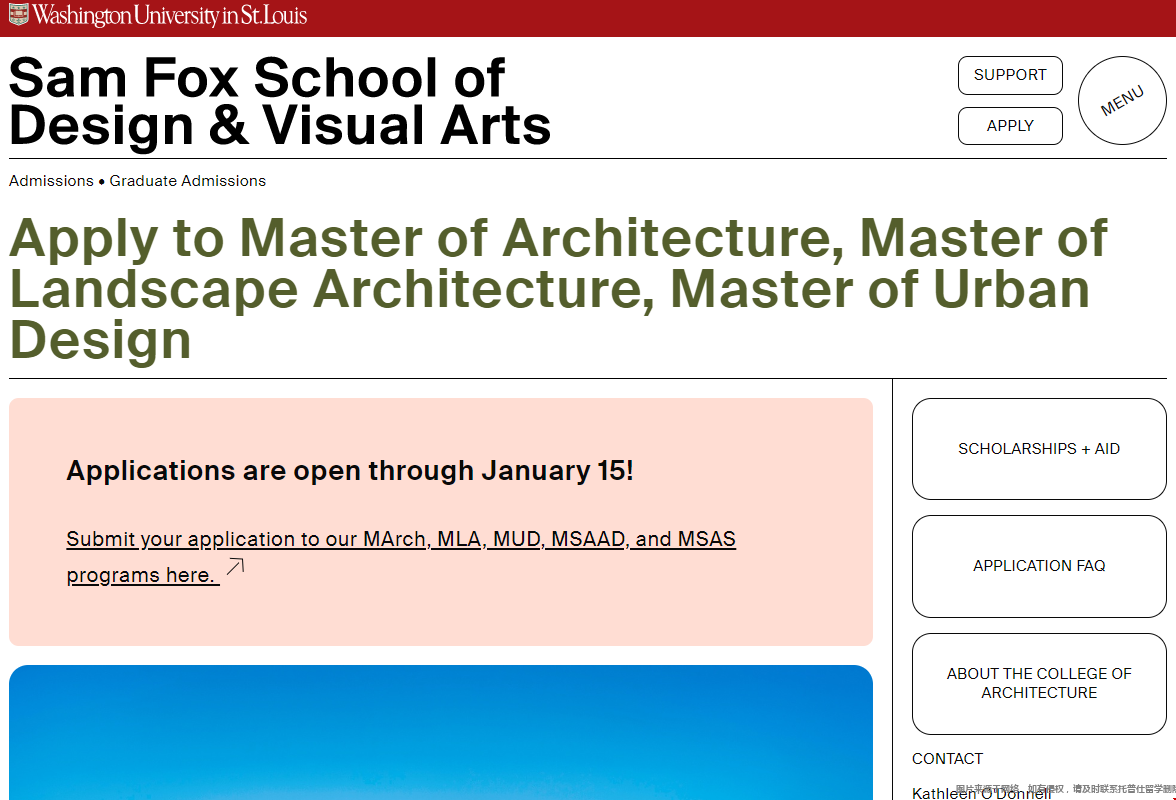Open APPLICATION FAQ sidebar button
Screen dimensions: 1176x800
point(1039,566)
